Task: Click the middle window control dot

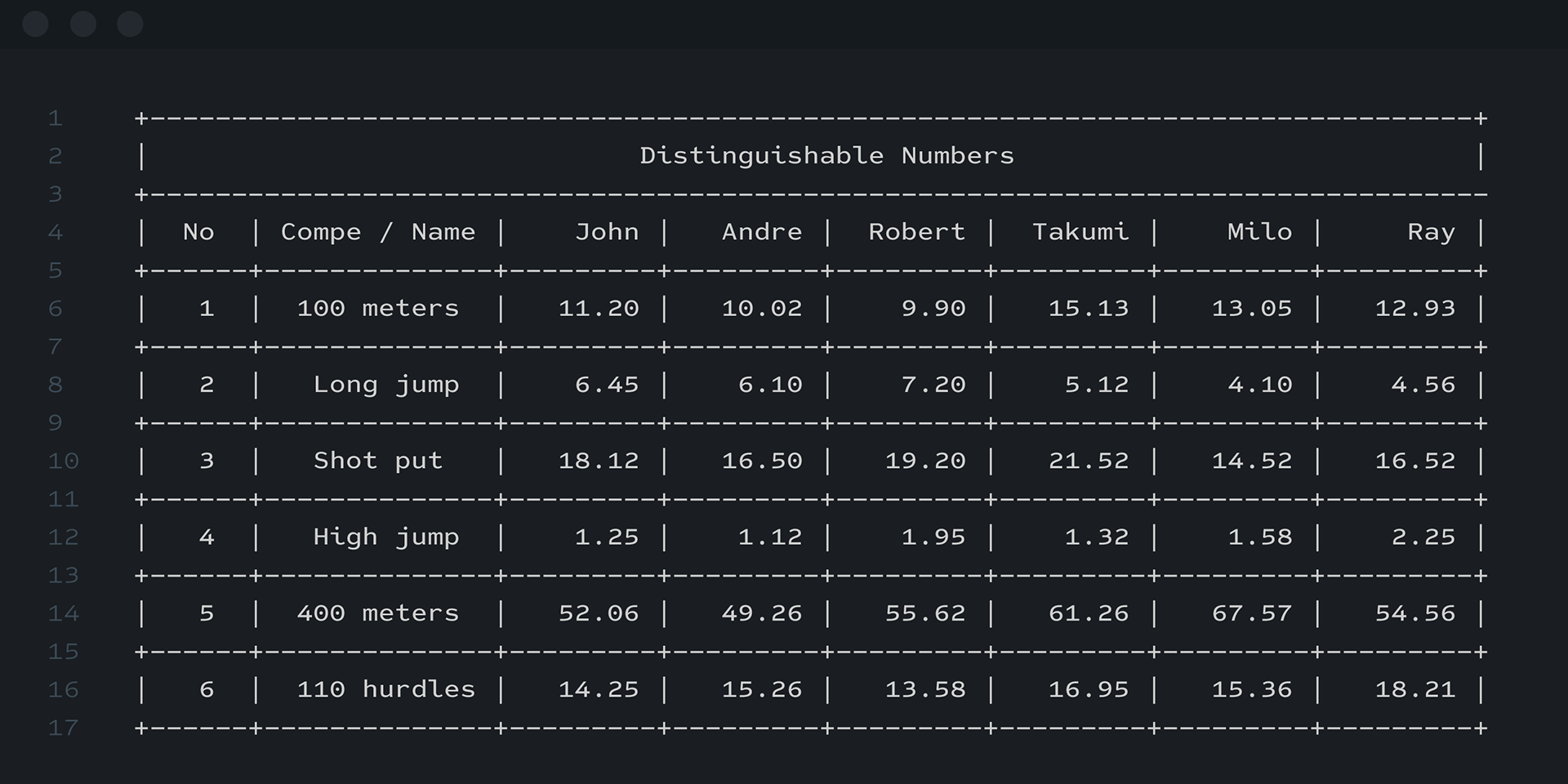Action: (83, 24)
